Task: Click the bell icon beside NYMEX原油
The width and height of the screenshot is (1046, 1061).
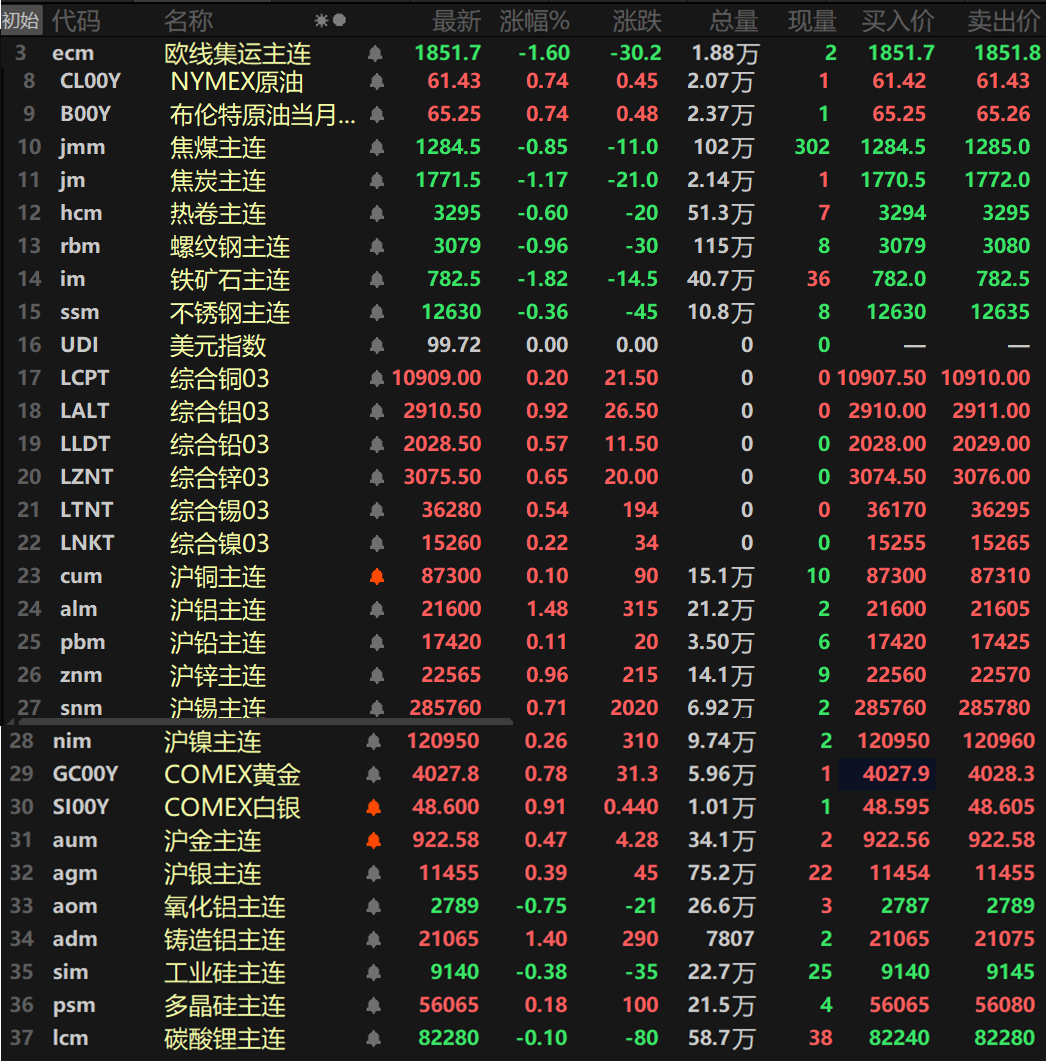Action: pyautogui.click(x=377, y=82)
